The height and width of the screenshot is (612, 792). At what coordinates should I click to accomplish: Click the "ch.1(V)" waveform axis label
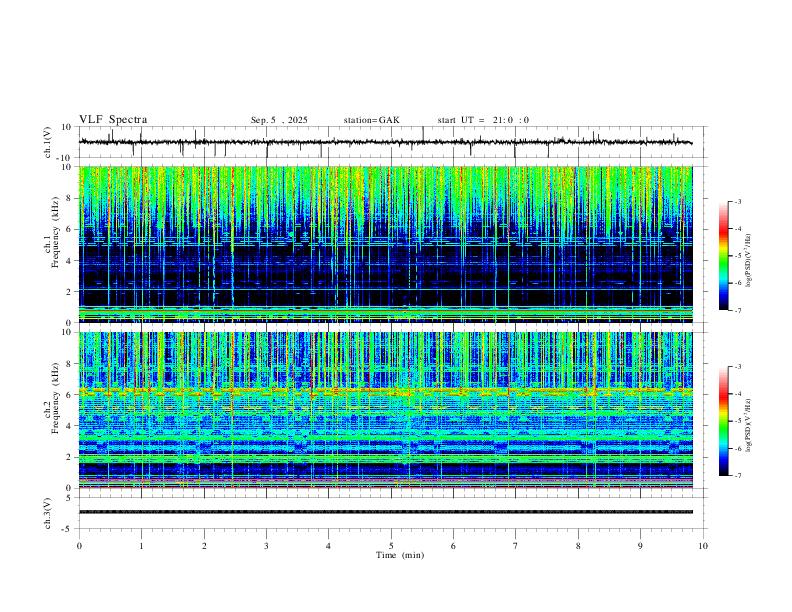[48, 142]
